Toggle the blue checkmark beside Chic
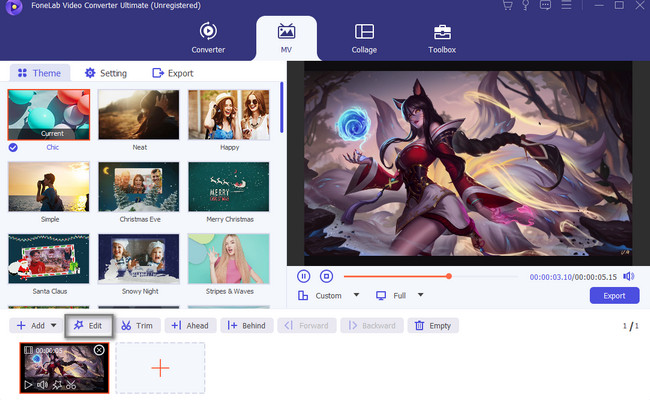Viewport: 650px width, 400px height. (x=13, y=147)
